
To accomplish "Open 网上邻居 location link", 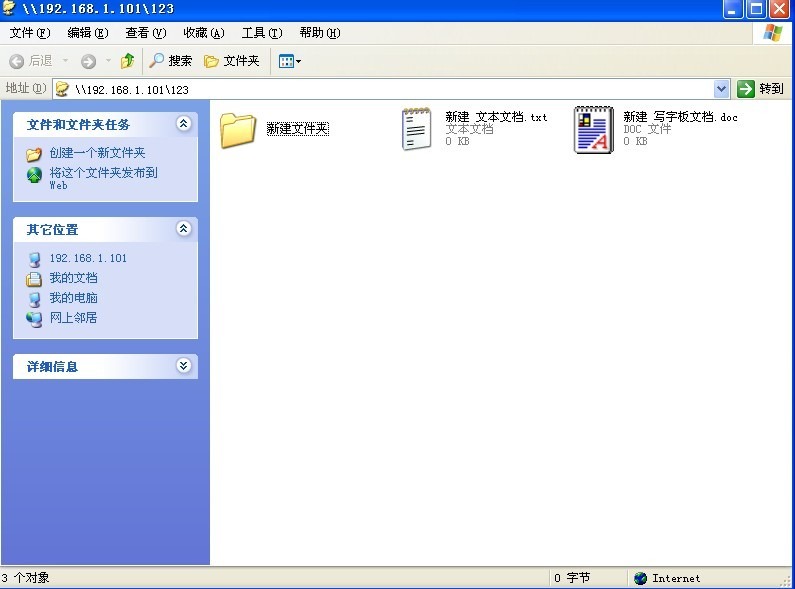I will (74, 317).
